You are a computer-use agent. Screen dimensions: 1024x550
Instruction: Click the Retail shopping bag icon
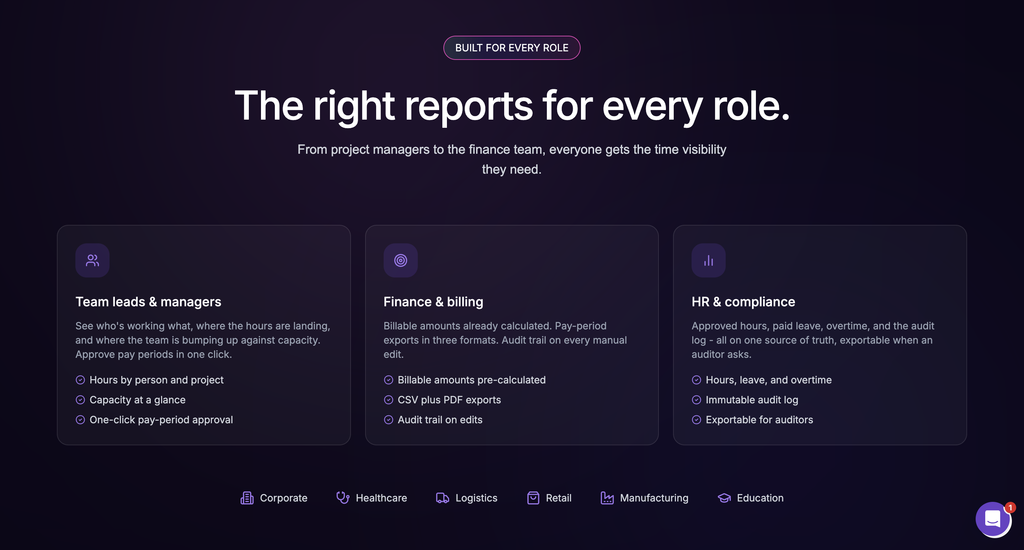(x=533, y=498)
